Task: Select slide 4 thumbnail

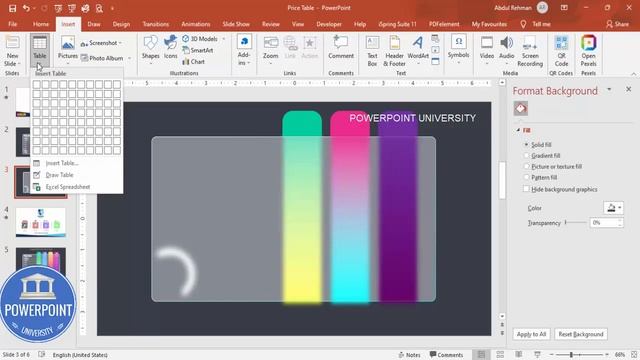Action: [40, 222]
